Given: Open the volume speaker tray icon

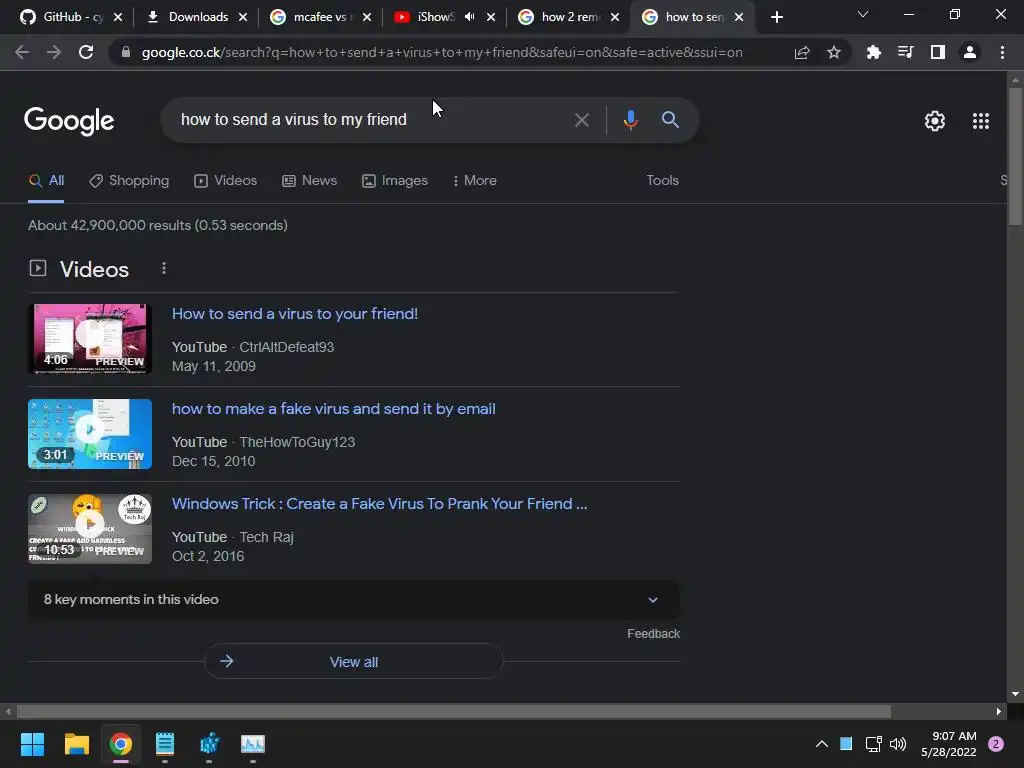Looking at the screenshot, I should tap(898, 744).
